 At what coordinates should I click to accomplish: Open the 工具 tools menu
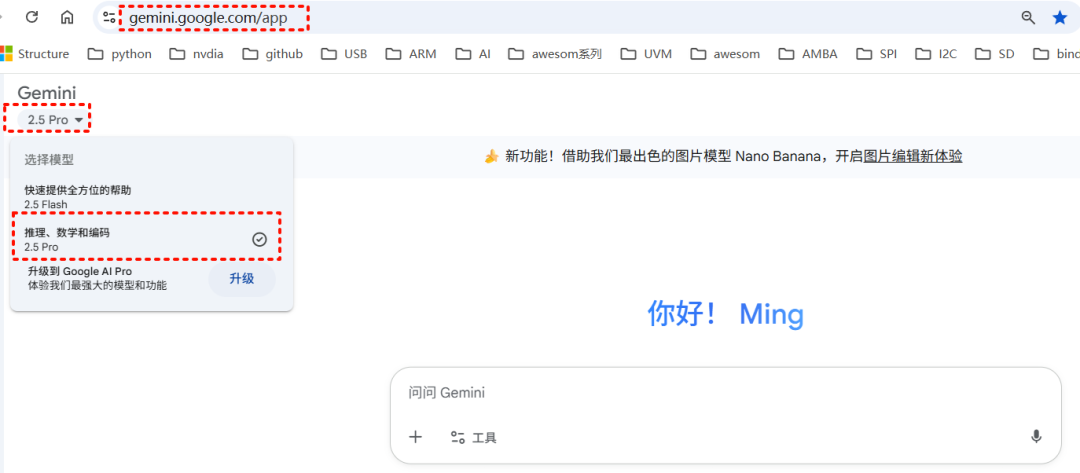473,437
